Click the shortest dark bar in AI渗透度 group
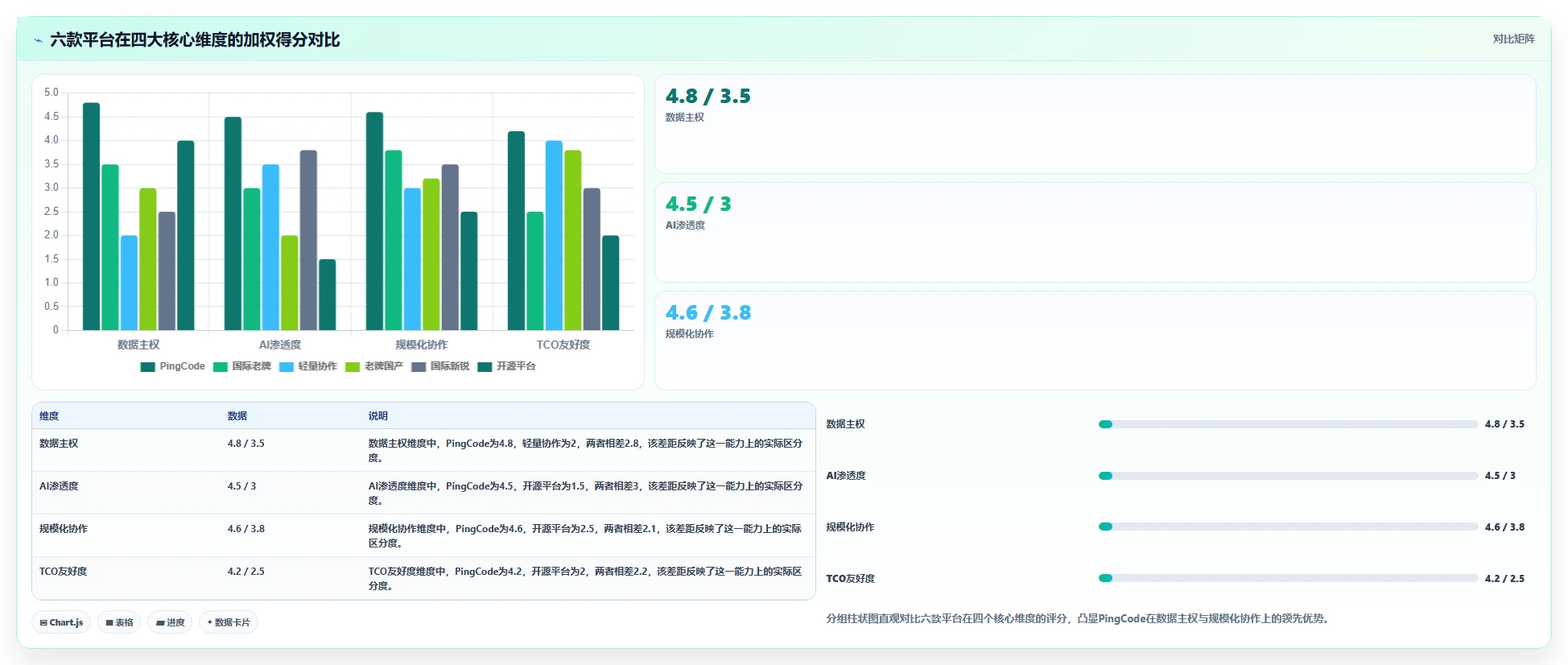Viewport: 1568px width, 665px height. click(x=327, y=295)
